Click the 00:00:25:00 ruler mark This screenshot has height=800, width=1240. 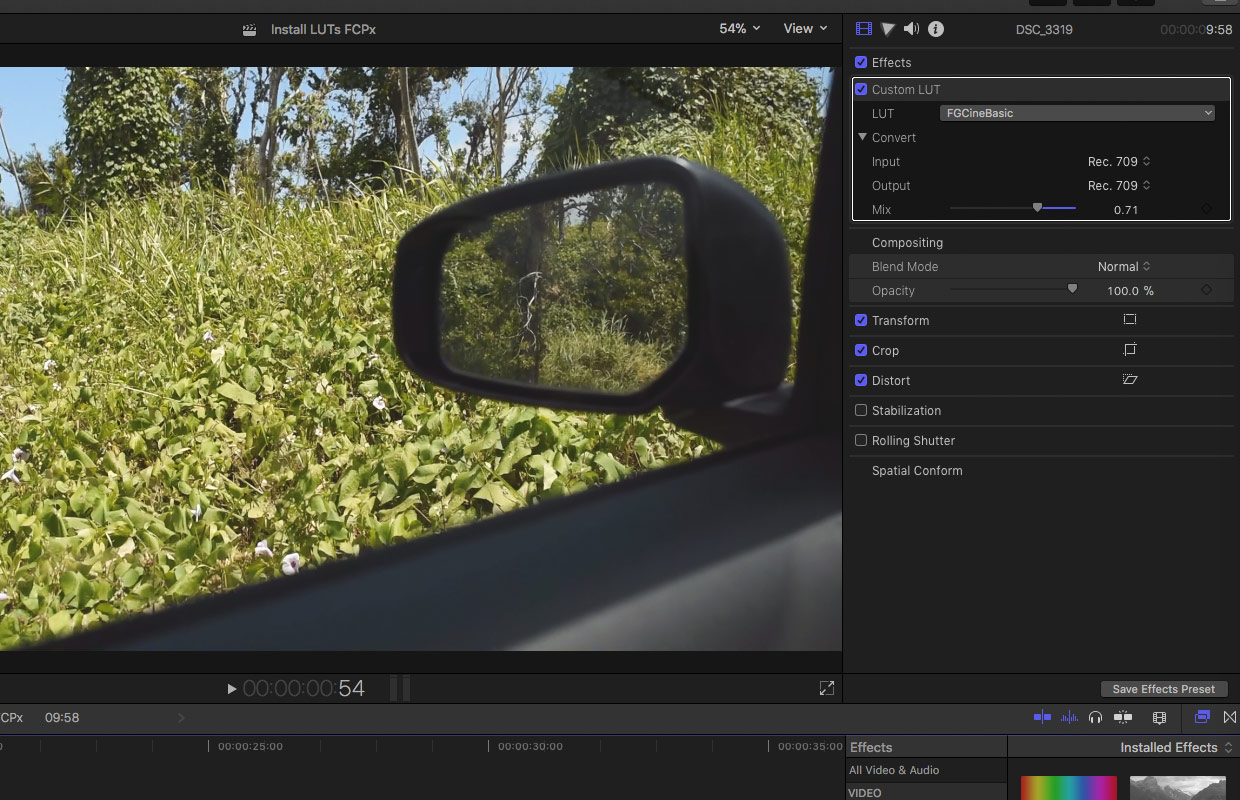[250, 746]
